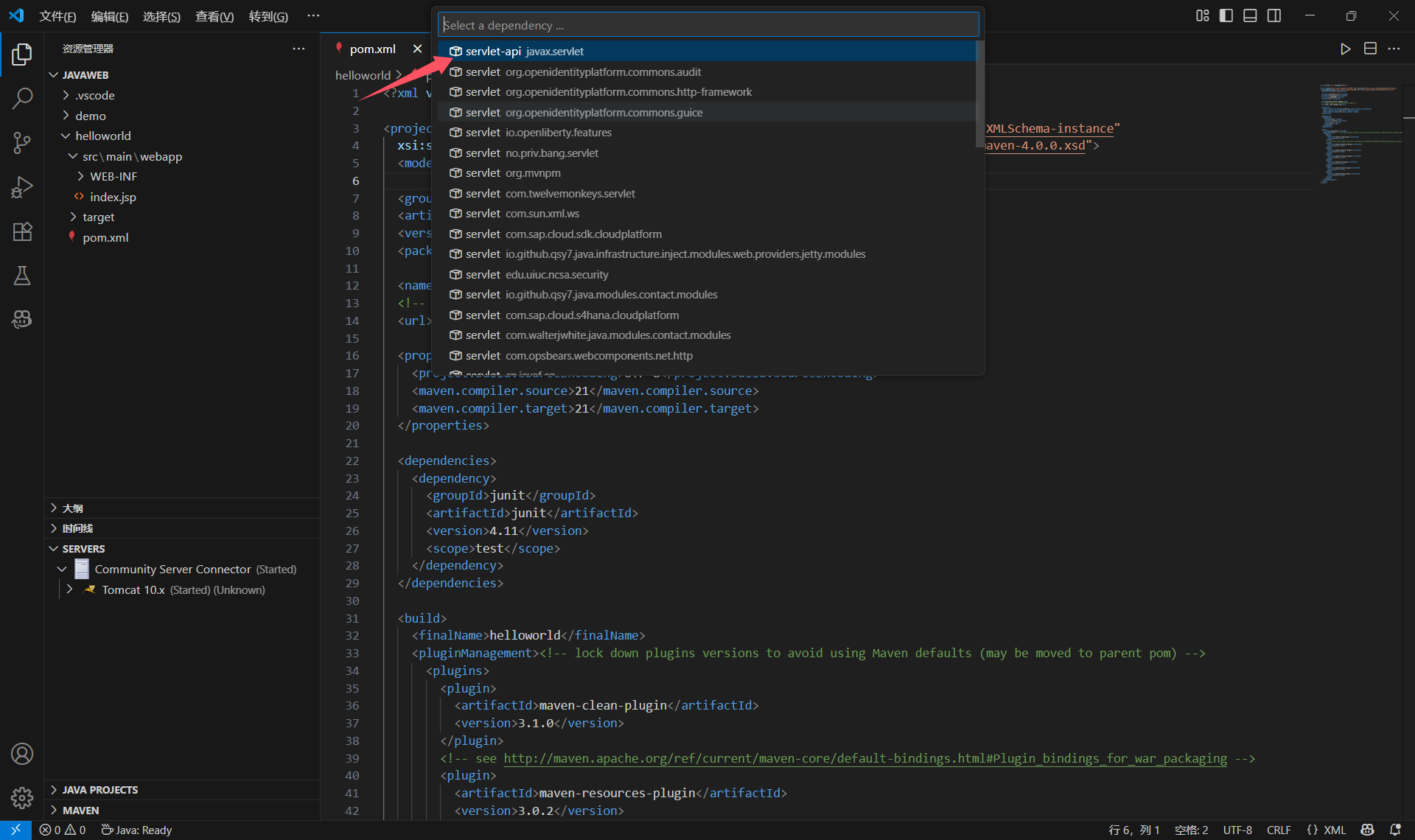Image resolution: width=1415 pixels, height=840 pixels.
Task: Select the pom.xml editor tab
Action: (x=372, y=49)
